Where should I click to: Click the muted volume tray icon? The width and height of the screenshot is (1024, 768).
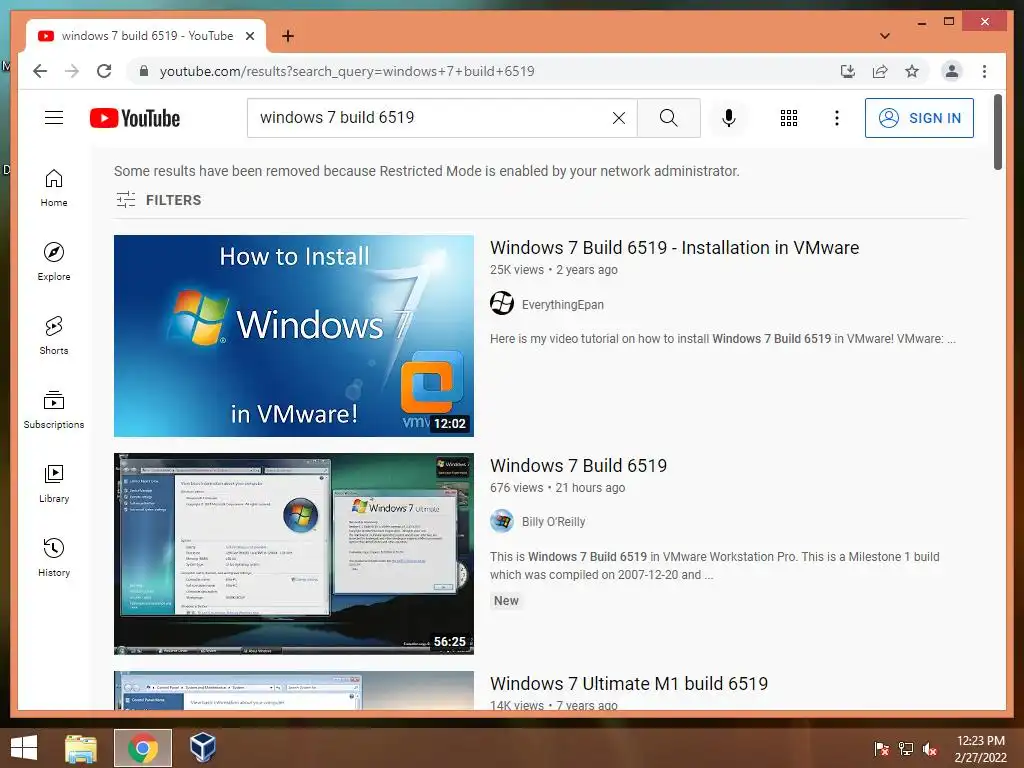[929, 749]
